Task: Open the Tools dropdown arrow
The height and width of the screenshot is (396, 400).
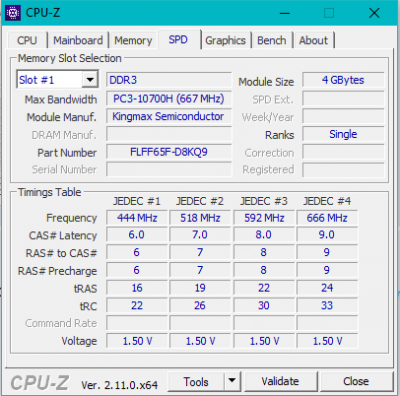Action: pos(232,380)
